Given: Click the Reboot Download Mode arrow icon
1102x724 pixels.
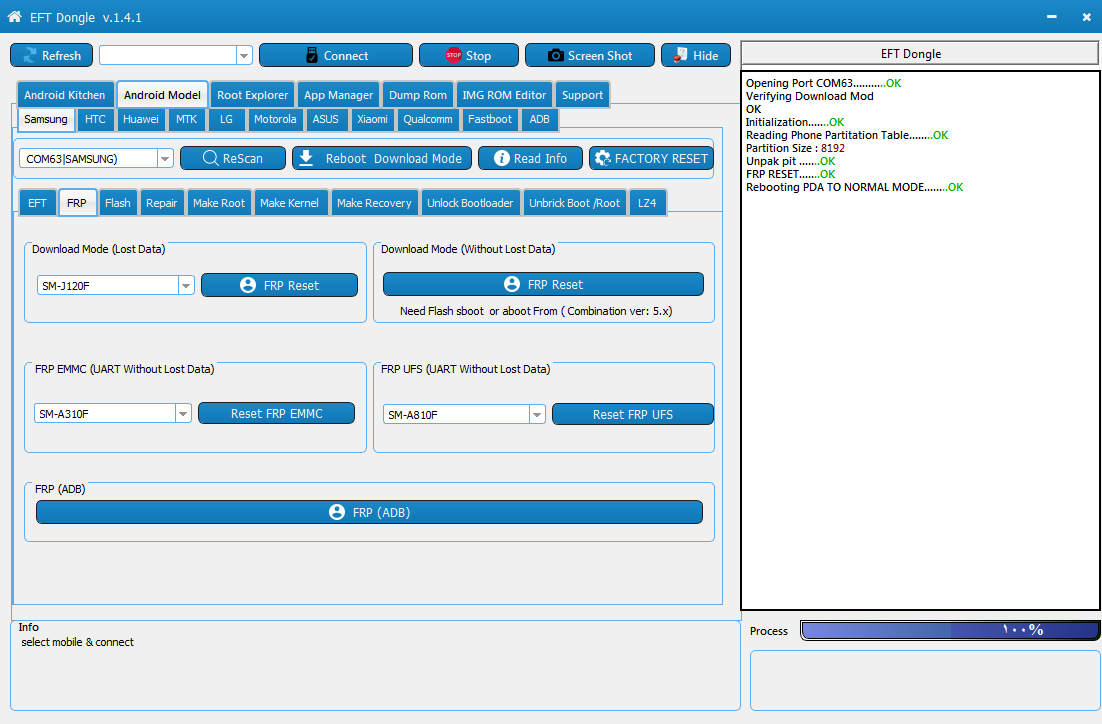Looking at the screenshot, I should tap(306, 158).
